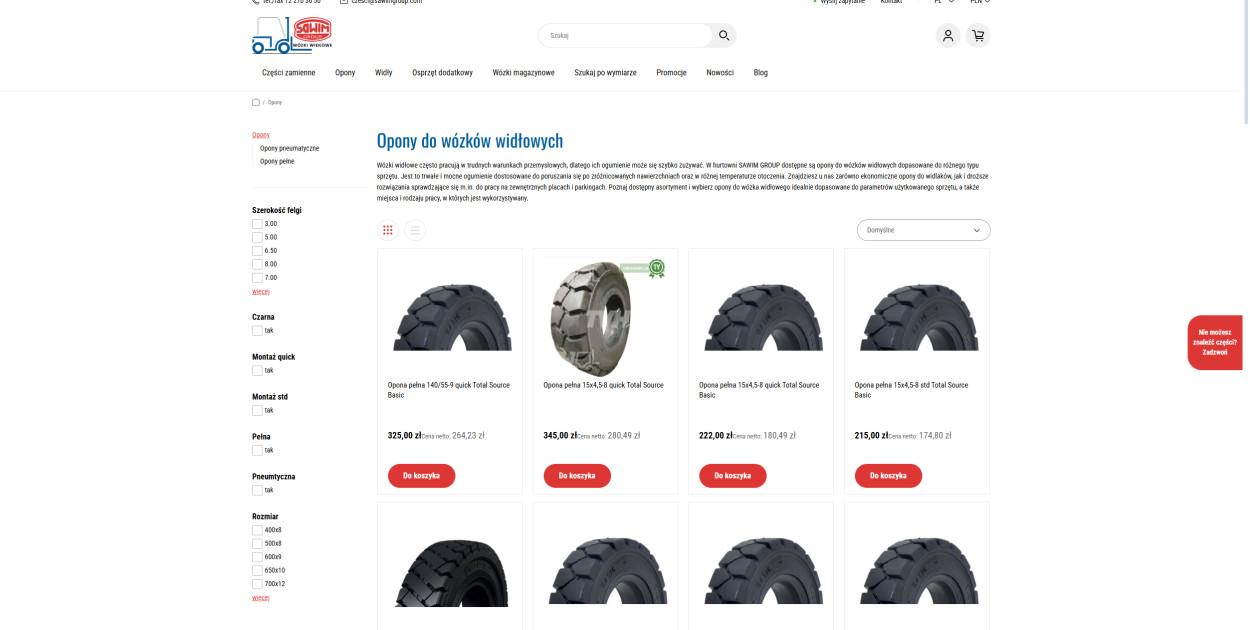The height and width of the screenshot is (630, 1250).
Task: Click the SAWIM forklift logo
Action: pos(292,35)
